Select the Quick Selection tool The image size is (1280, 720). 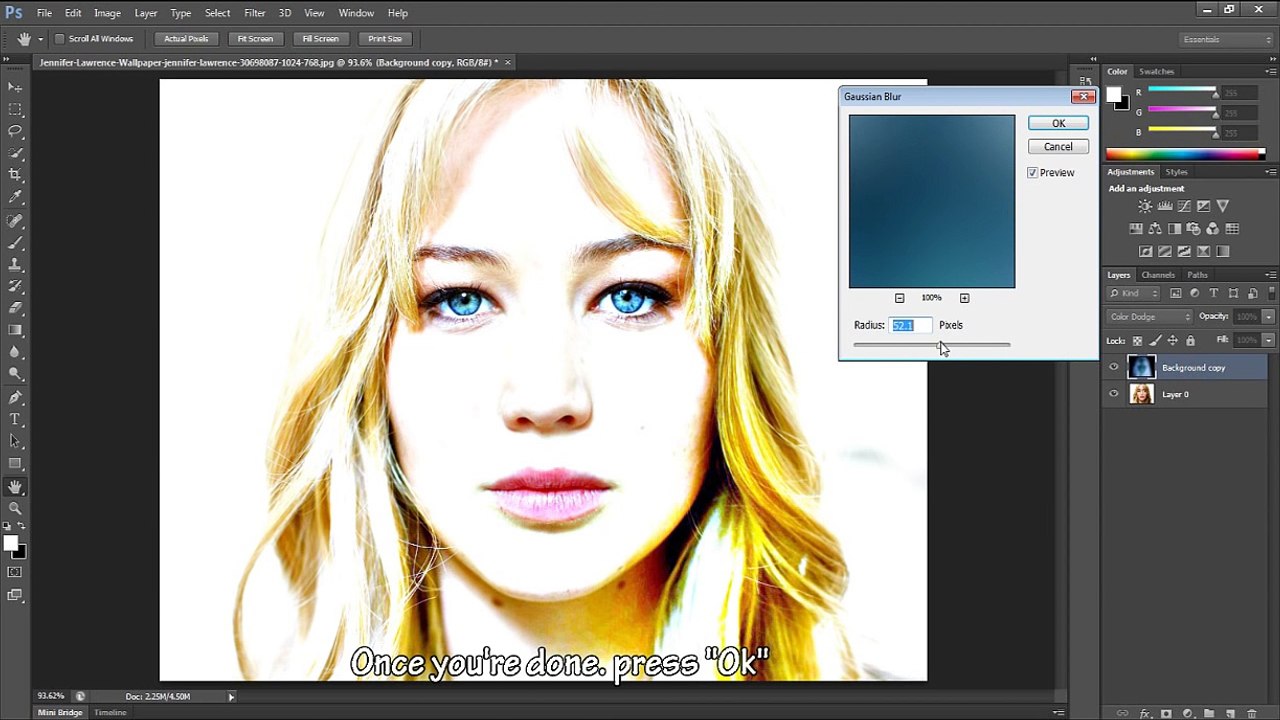15,153
